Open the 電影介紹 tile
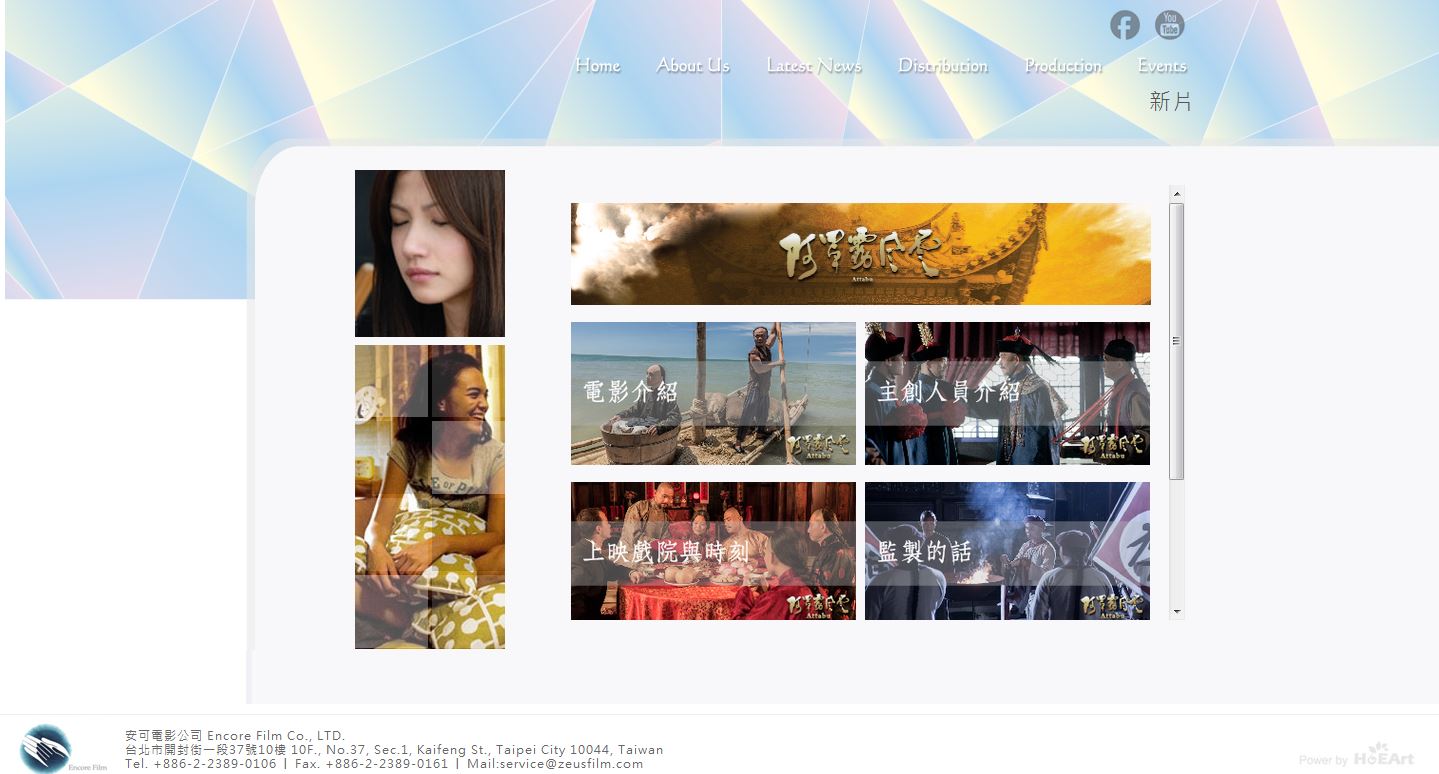This screenshot has height=774, width=1439. tap(713, 393)
